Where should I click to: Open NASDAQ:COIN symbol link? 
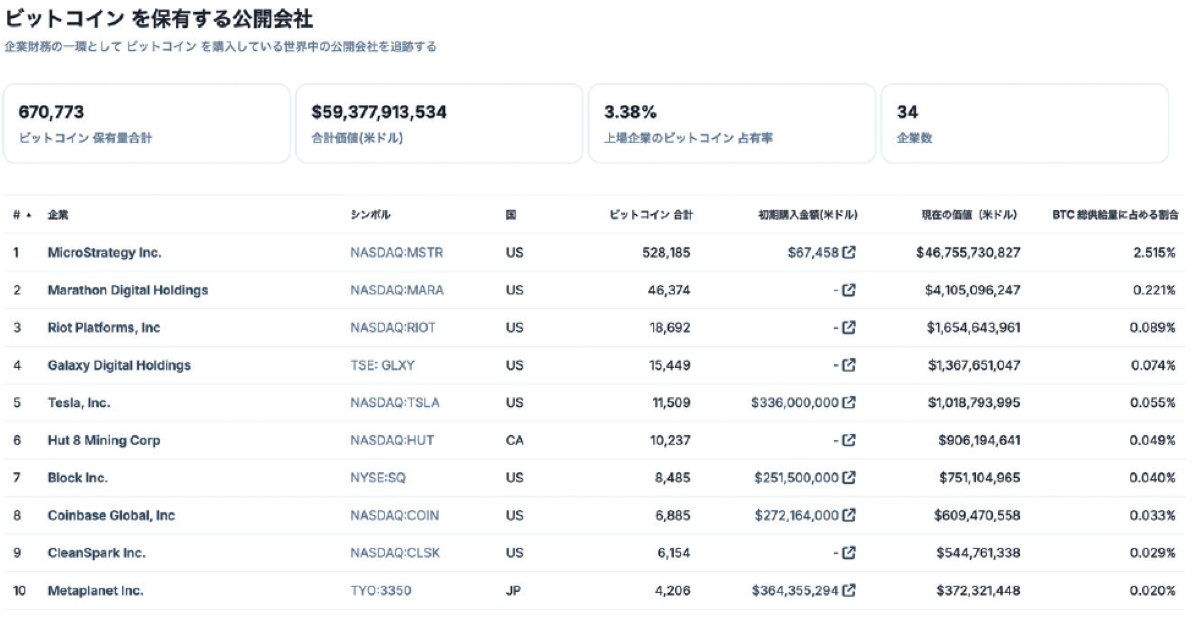tap(394, 515)
